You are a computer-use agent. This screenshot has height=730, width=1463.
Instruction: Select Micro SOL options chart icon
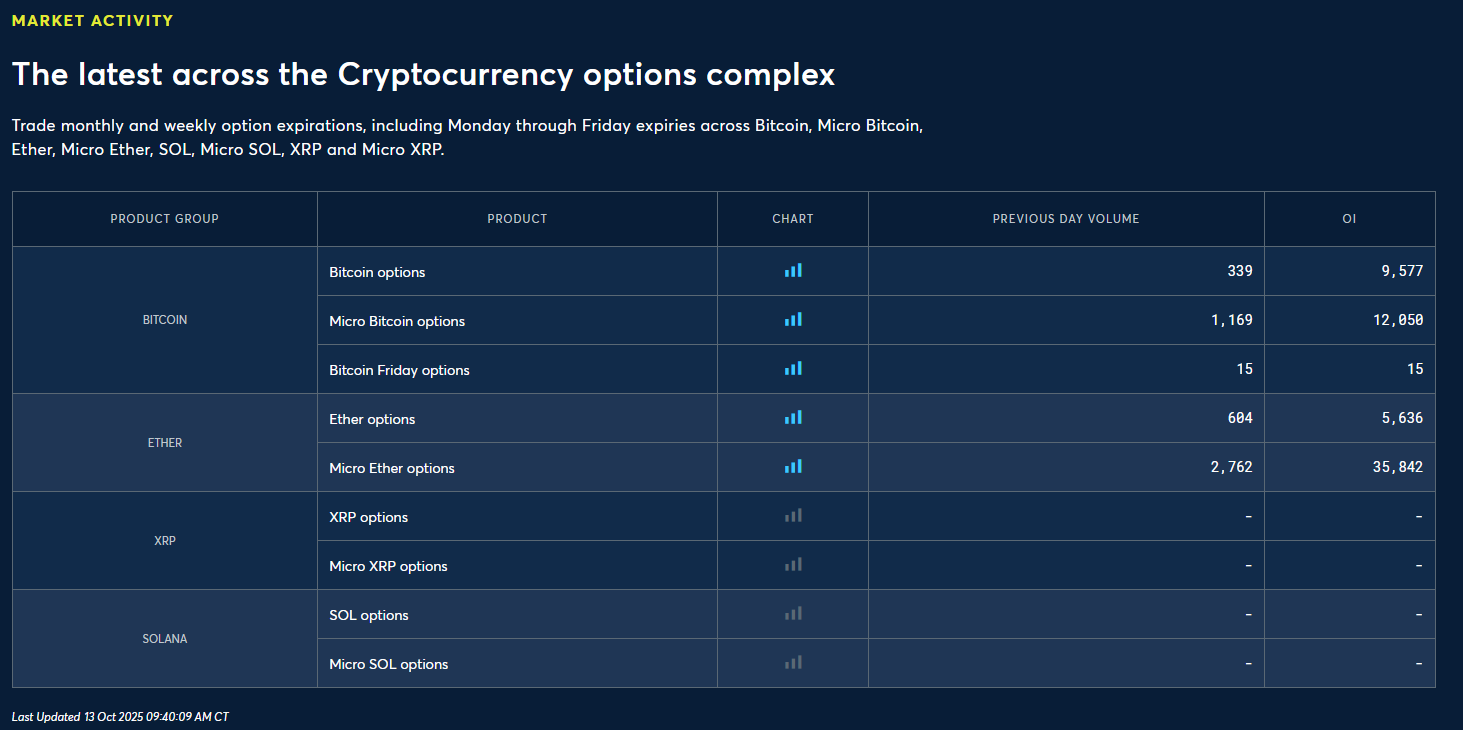[x=793, y=663]
